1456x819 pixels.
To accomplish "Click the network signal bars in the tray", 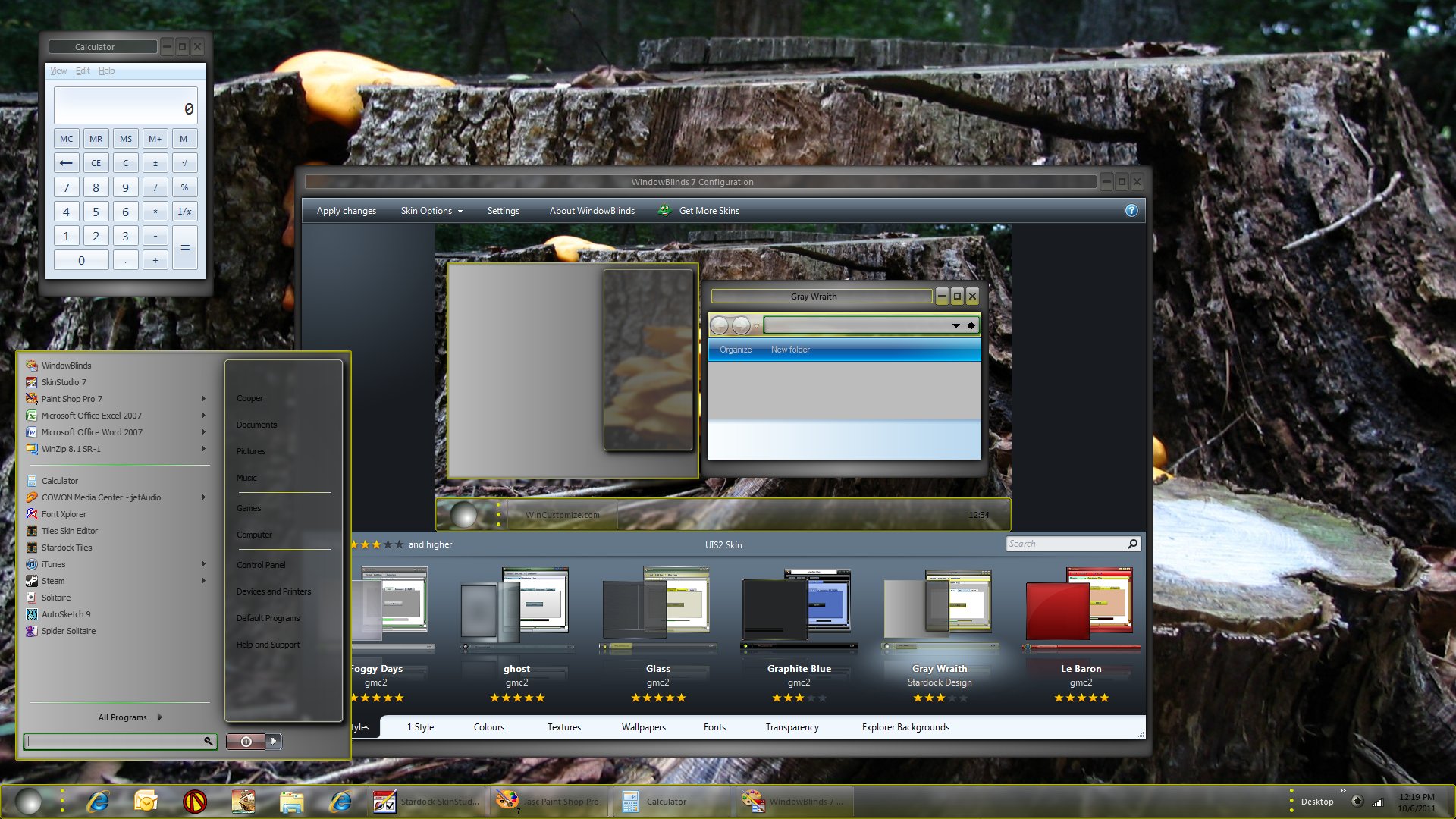I will point(1378,802).
